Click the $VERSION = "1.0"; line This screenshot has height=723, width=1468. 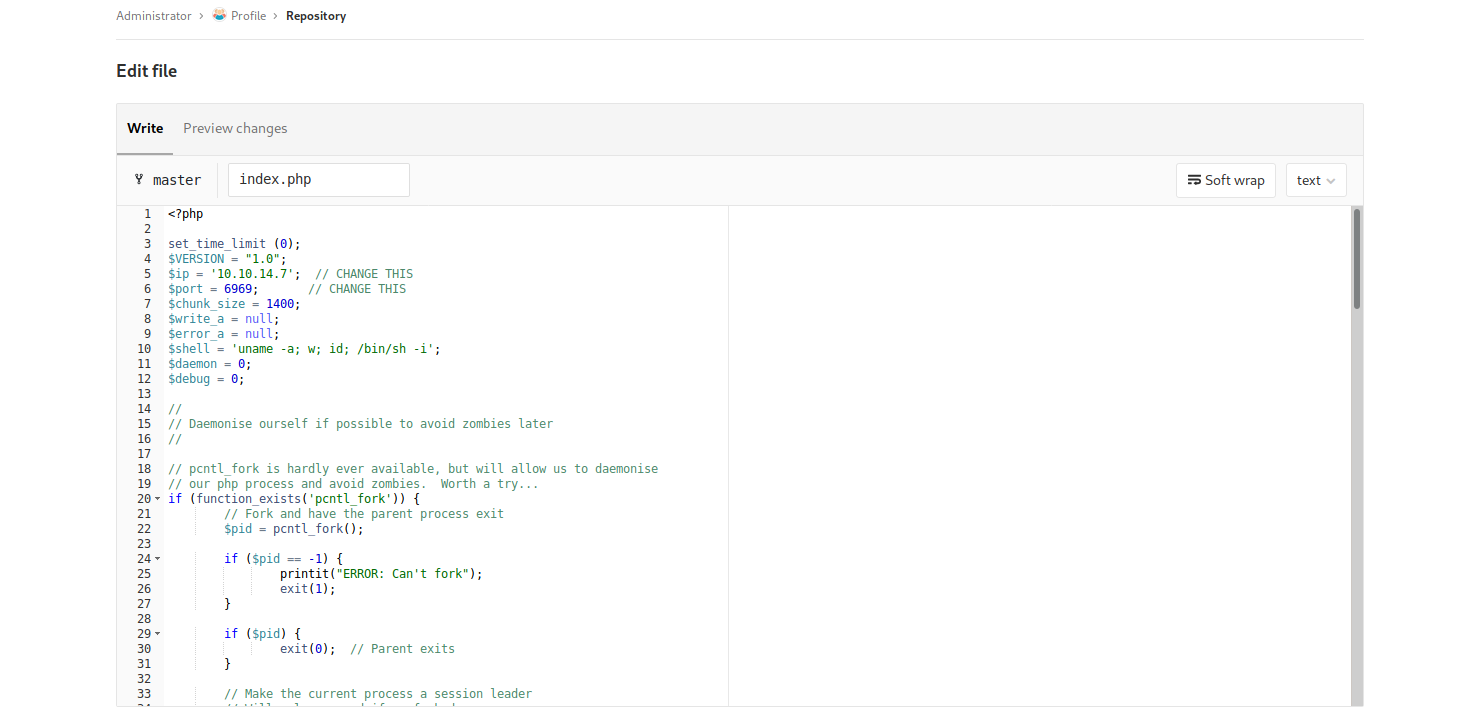(x=227, y=259)
